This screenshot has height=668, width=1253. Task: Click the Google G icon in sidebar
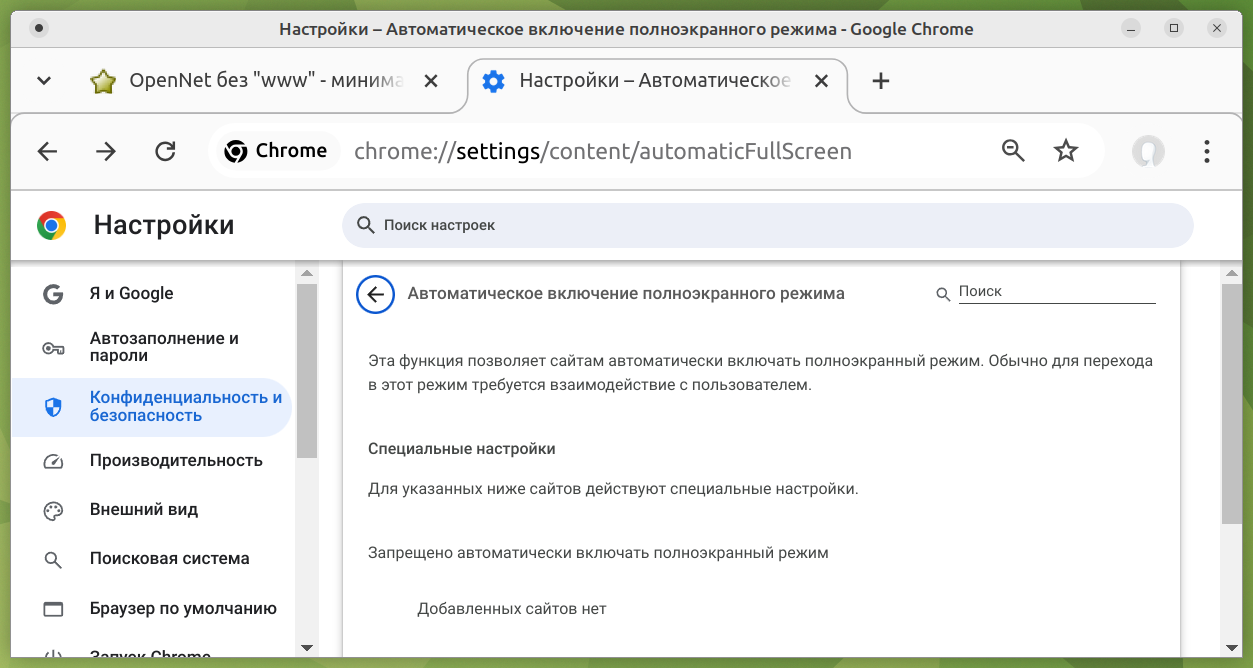[x=53, y=293]
